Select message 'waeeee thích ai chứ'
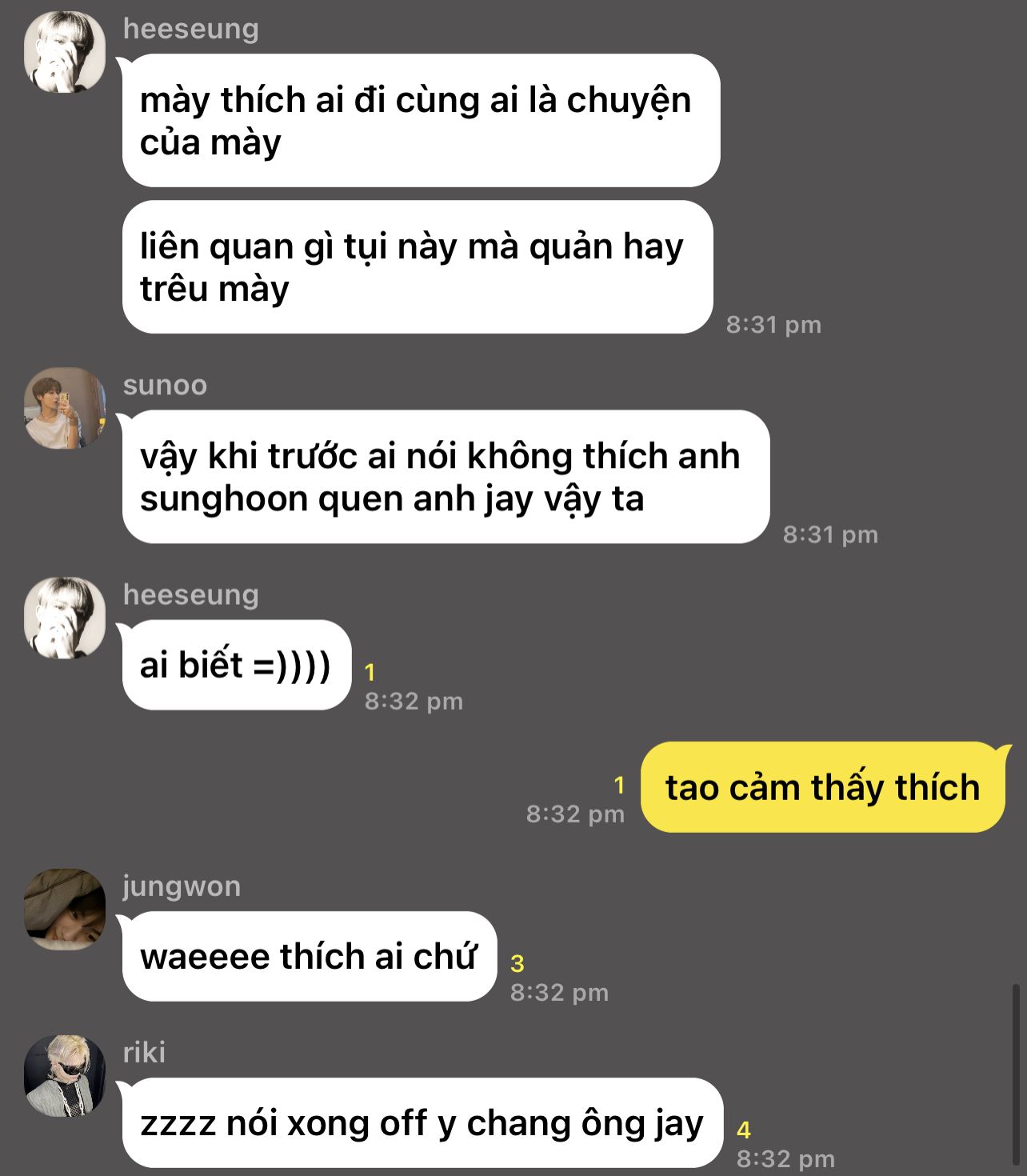The height and width of the screenshot is (1176, 1027). (x=310, y=956)
